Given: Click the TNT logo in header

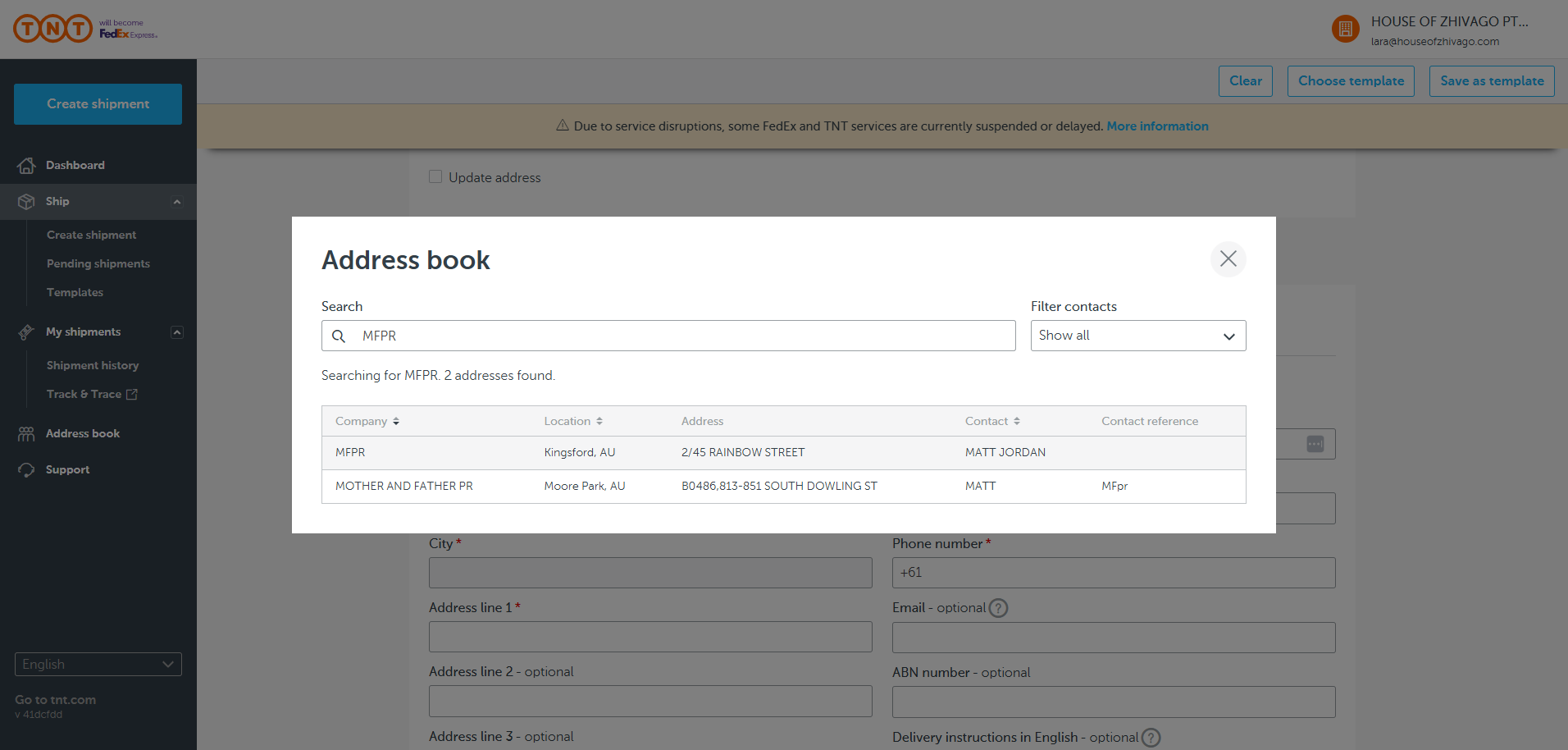Looking at the screenshot, I should [53, 29].
